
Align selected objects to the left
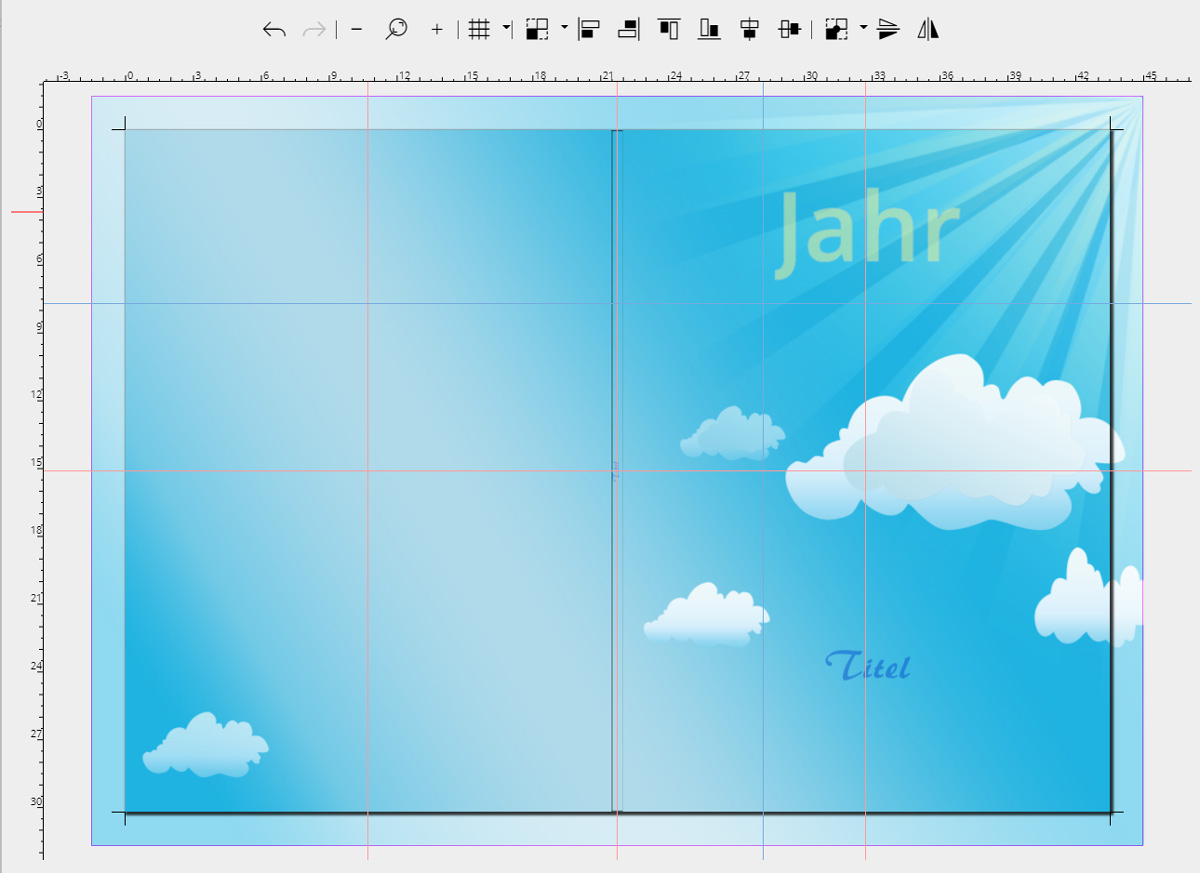coord(589,30)
